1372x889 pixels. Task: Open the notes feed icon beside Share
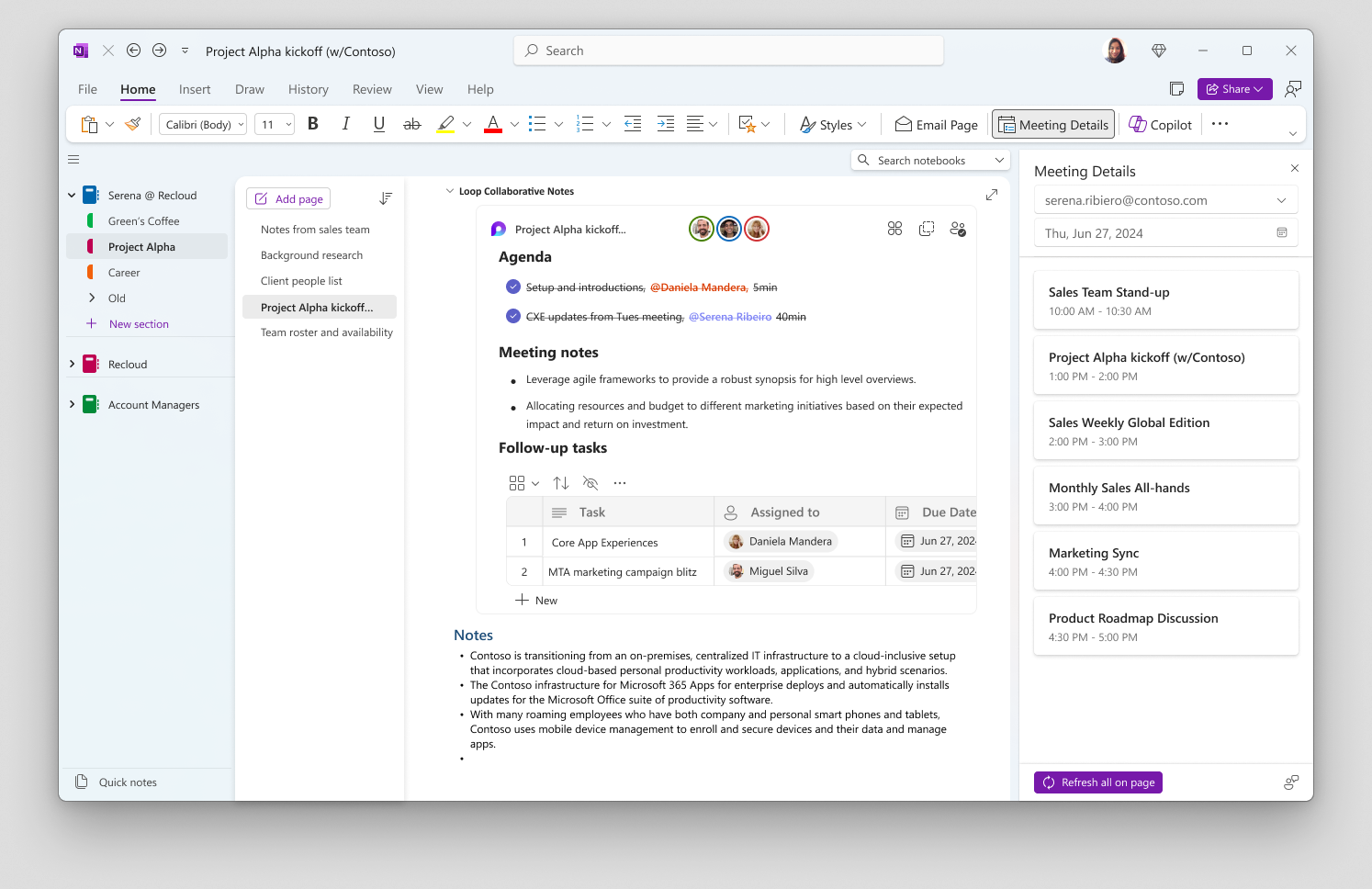click(x=1176, y=89)
